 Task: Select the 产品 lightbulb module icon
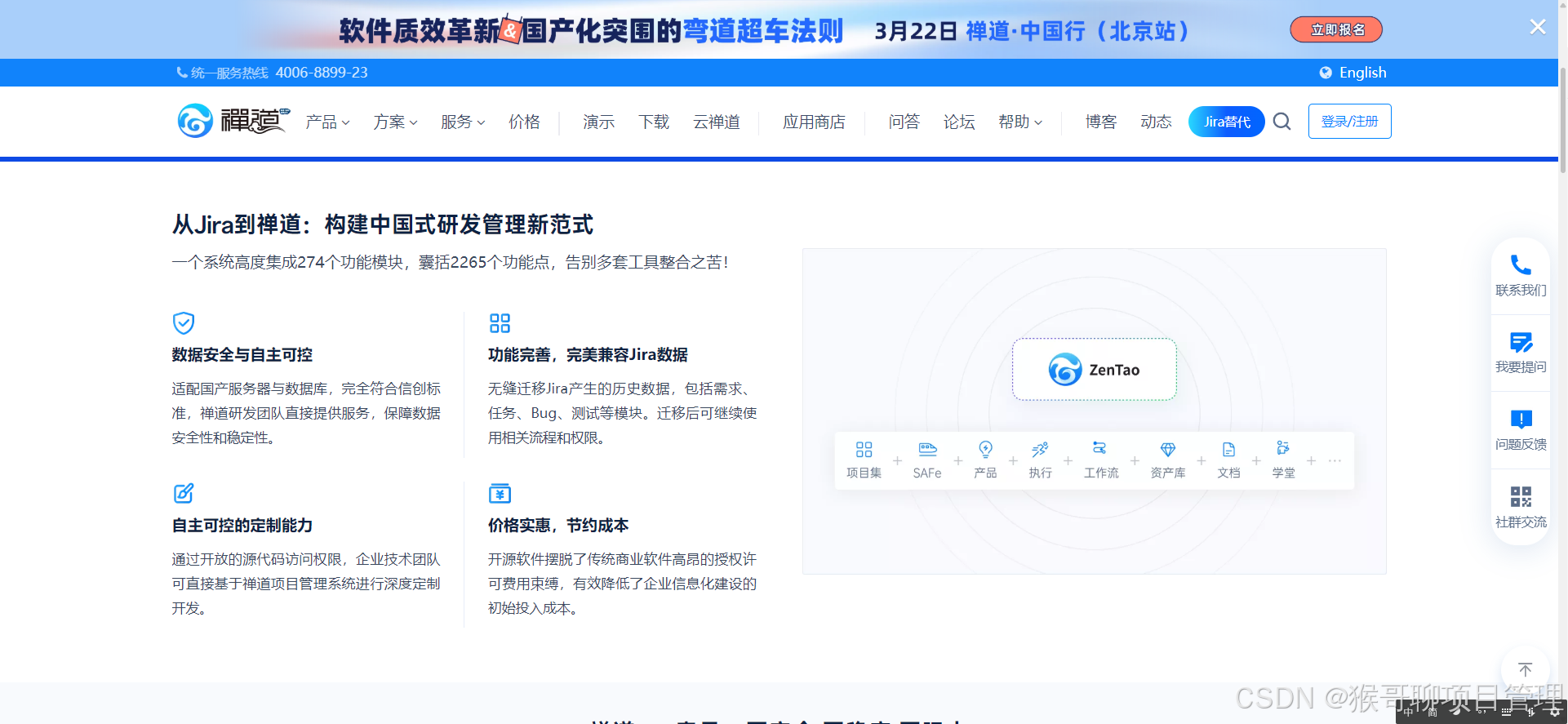pyautogui.click(x=985, y=450)
